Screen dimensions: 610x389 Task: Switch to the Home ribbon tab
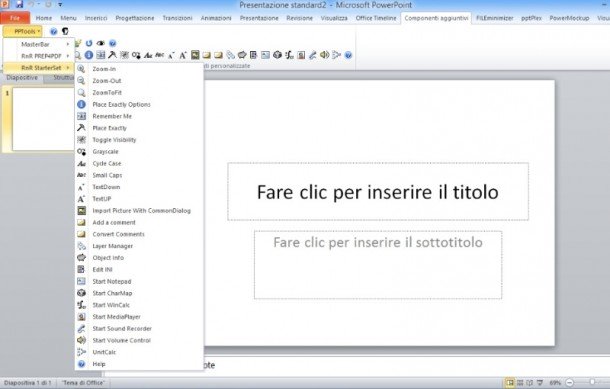44,18
